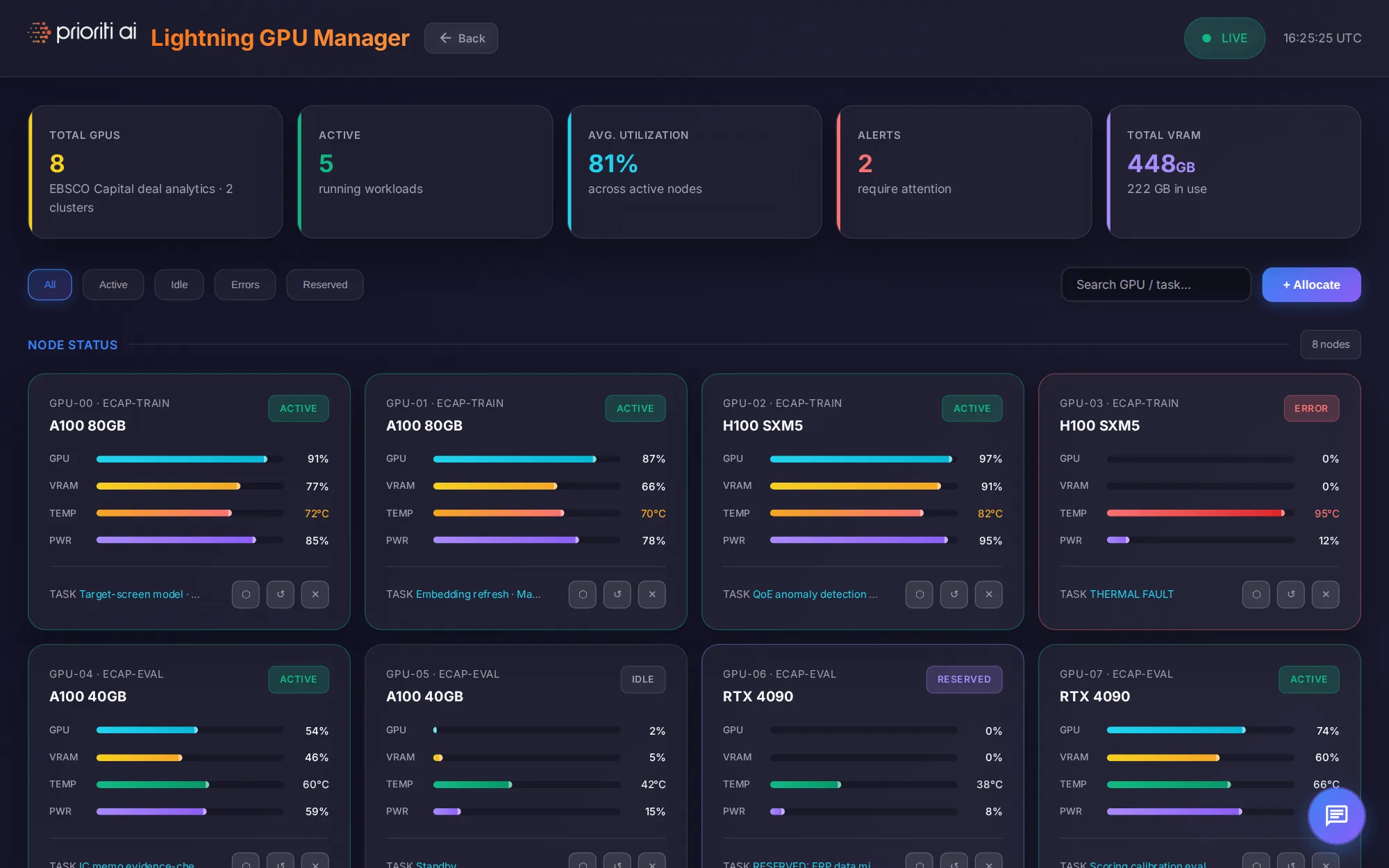
Task: Open the QoE anomaly detection task
Action: (815, 594)
